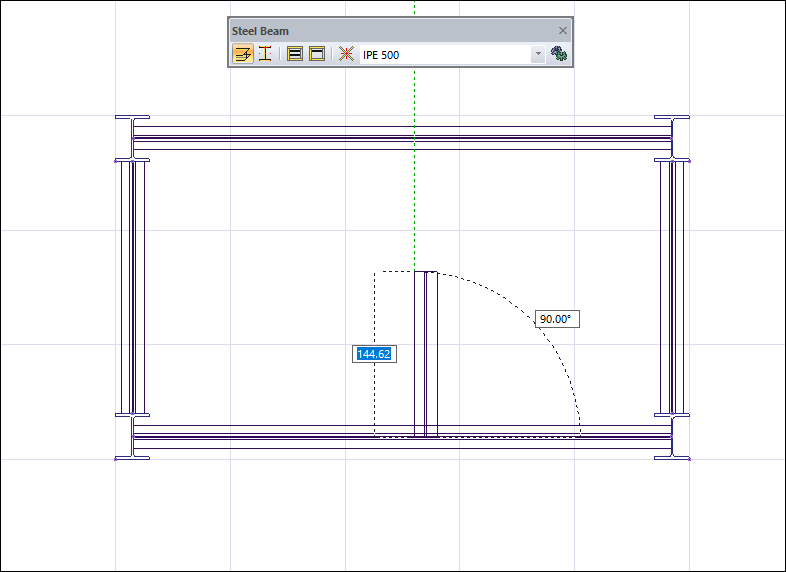The height and width of the screenshot is (572, 786).
Task: Click the 90.00° angle value box
Action: click(x=557, y=319)
